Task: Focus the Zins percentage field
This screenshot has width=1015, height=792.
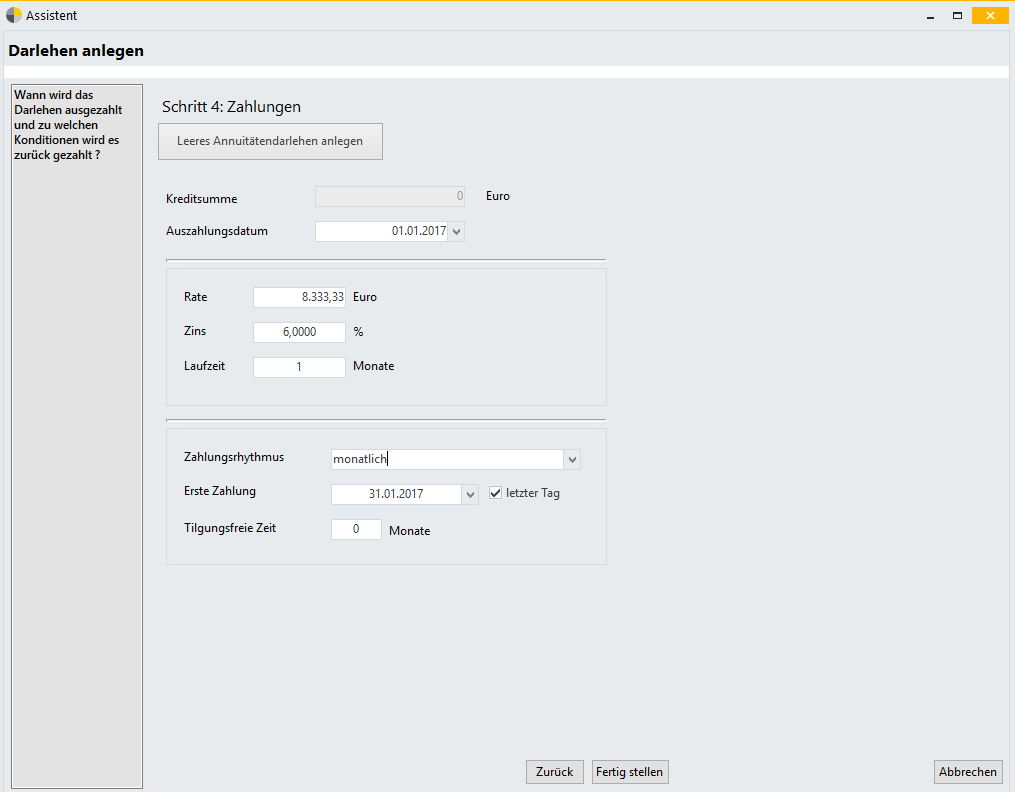Action: click(x=299, y=332)
